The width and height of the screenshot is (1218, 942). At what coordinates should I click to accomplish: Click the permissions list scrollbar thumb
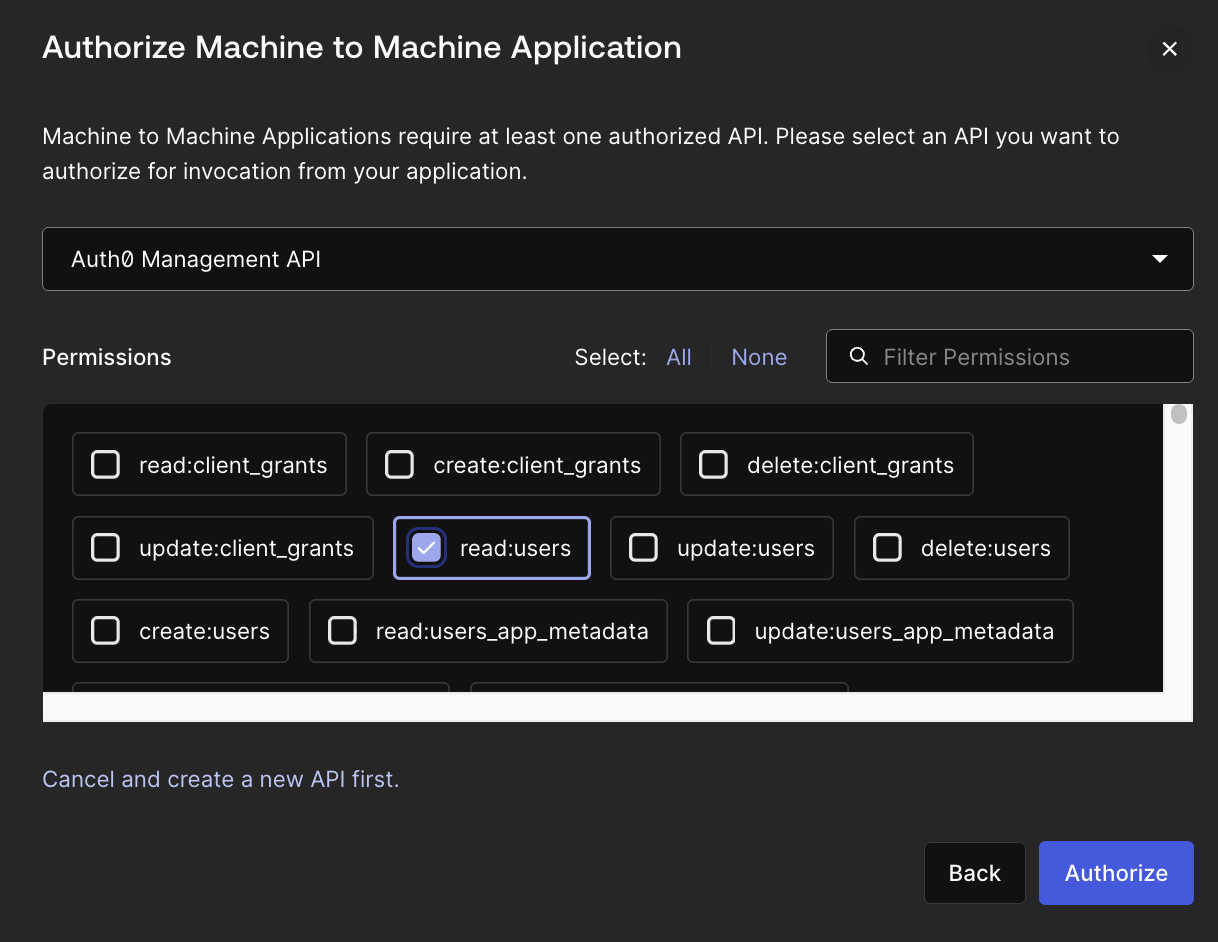[1178, 413]
